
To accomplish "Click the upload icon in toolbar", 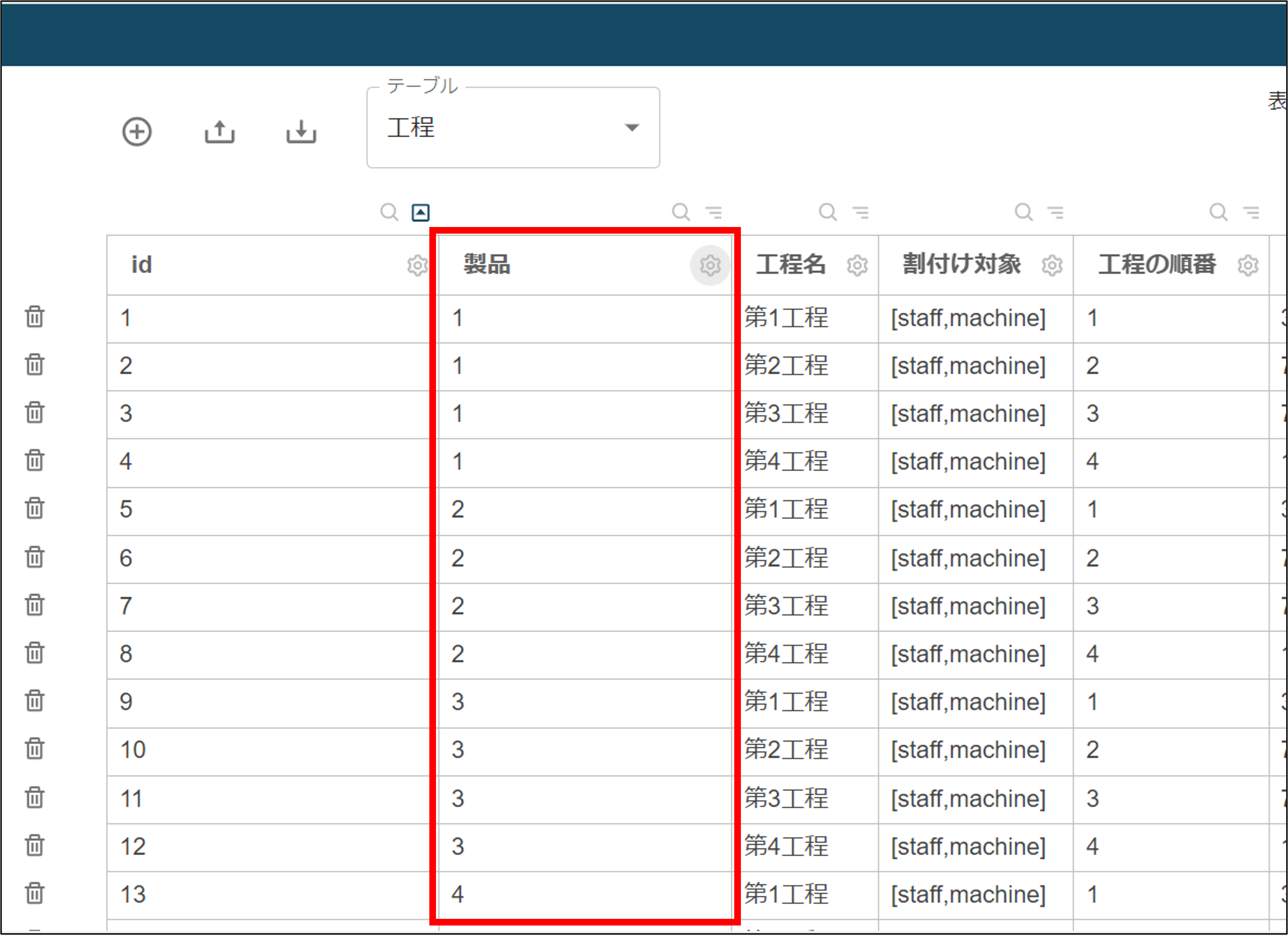I will click(220, 132).
